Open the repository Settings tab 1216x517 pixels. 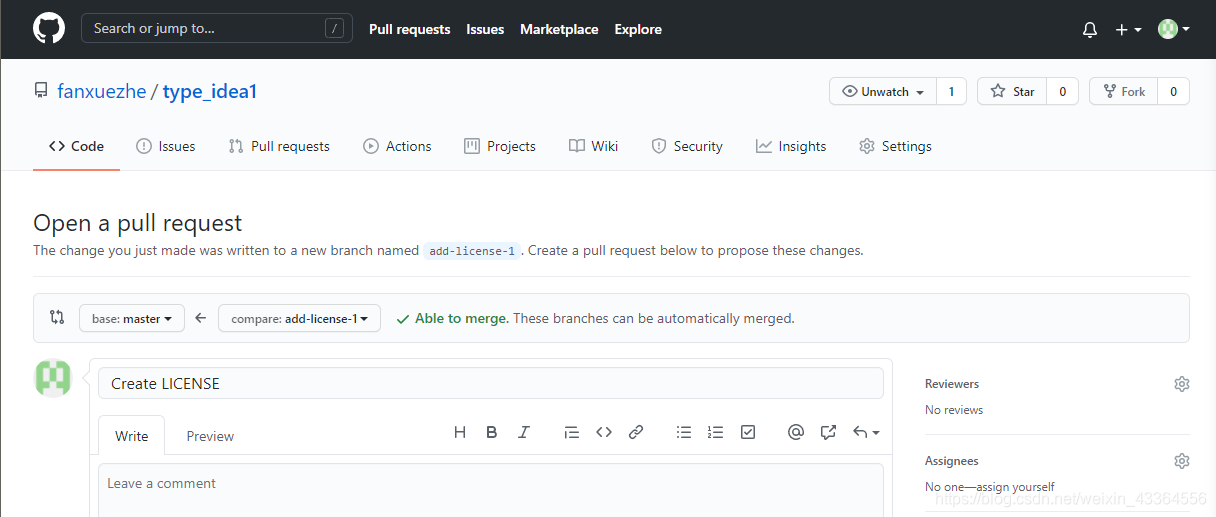895,146
